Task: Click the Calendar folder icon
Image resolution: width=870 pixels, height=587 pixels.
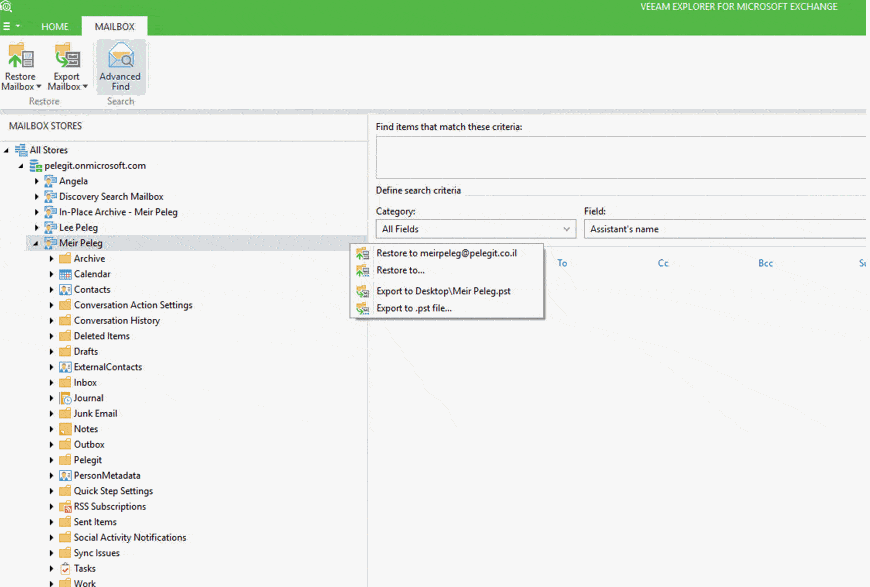Action: click(x=65, y=274)
